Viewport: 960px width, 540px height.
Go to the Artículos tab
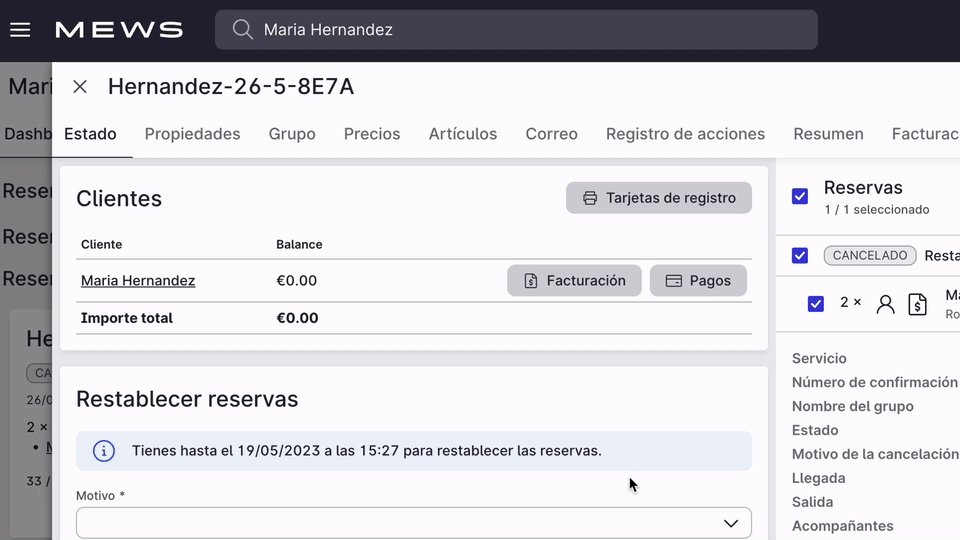[x=463, y=134]
